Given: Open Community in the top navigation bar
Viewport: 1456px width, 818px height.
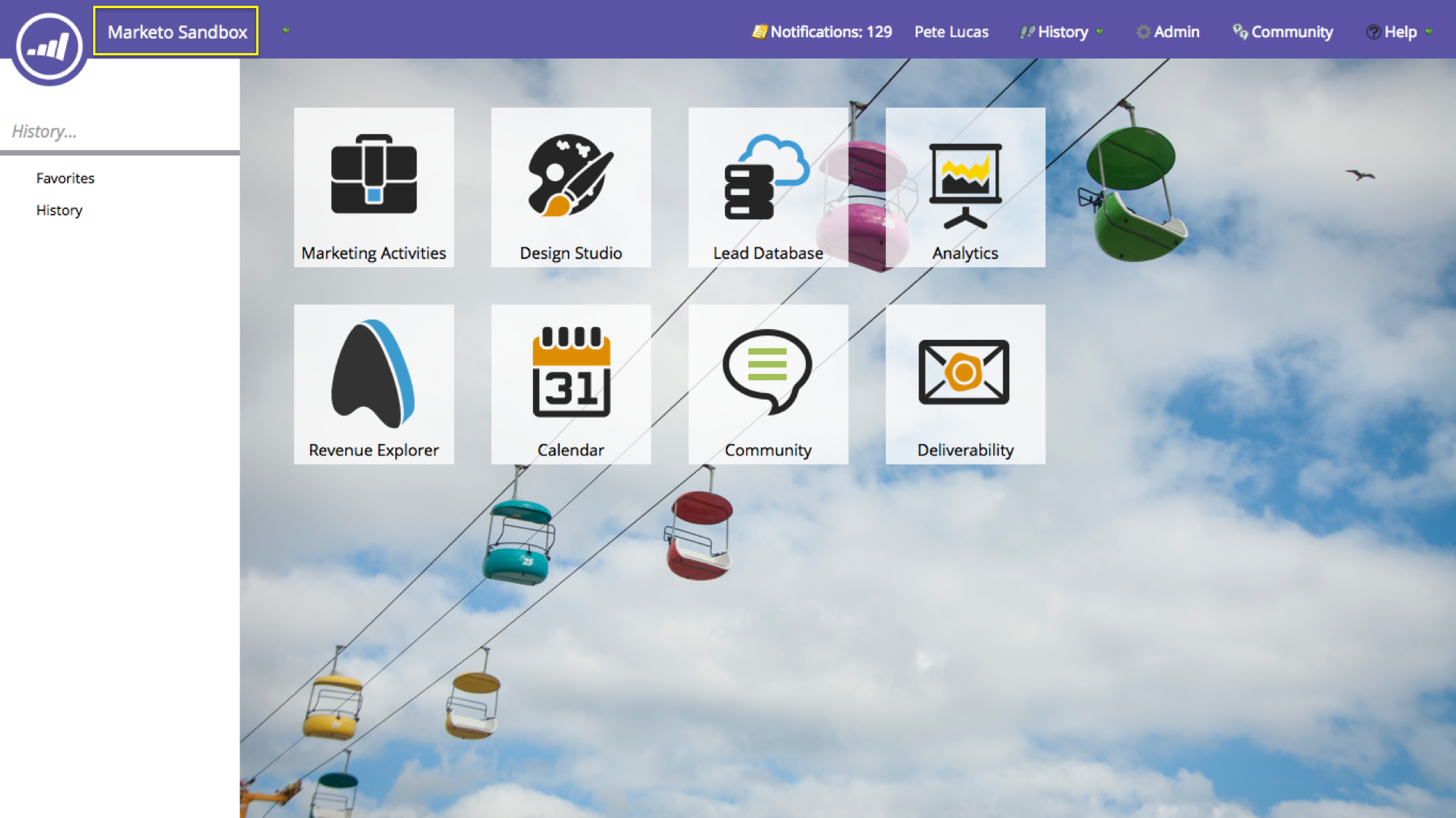Looking at the screenshot, I should click(x=1291, y=32).
